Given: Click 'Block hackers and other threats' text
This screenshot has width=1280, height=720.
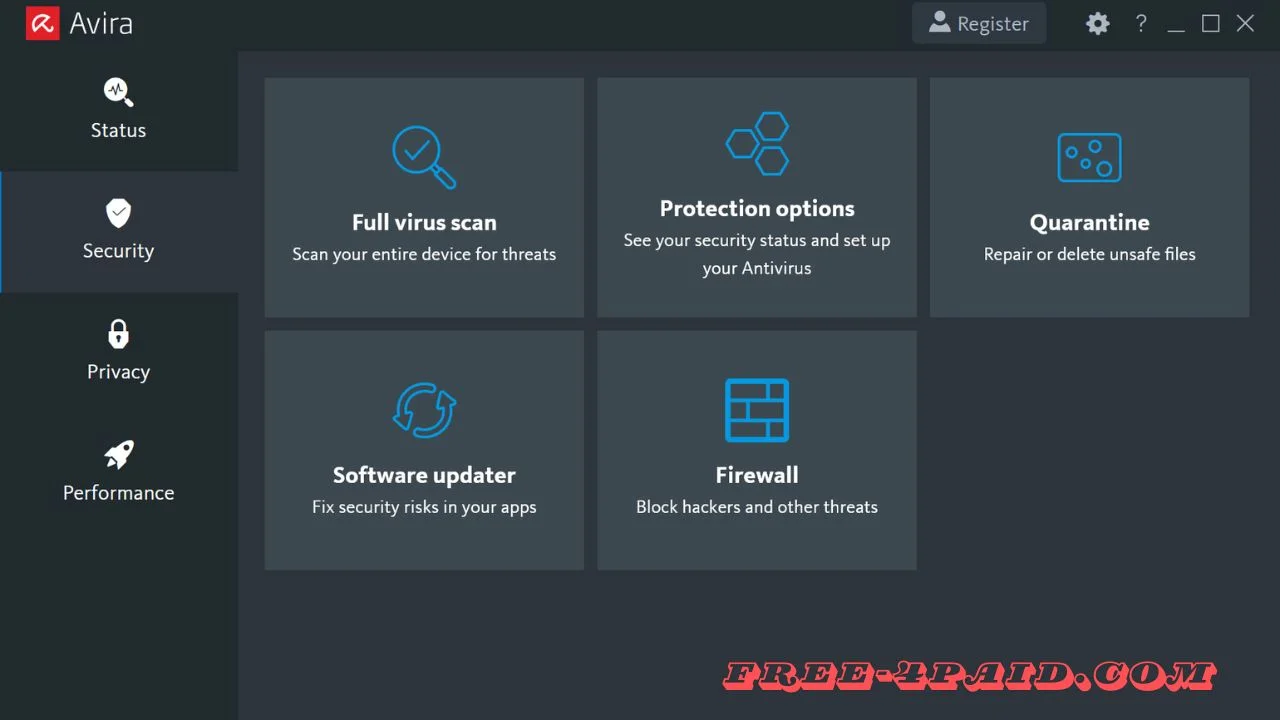Looking at the screenshot, I should (x=757, y=507).
